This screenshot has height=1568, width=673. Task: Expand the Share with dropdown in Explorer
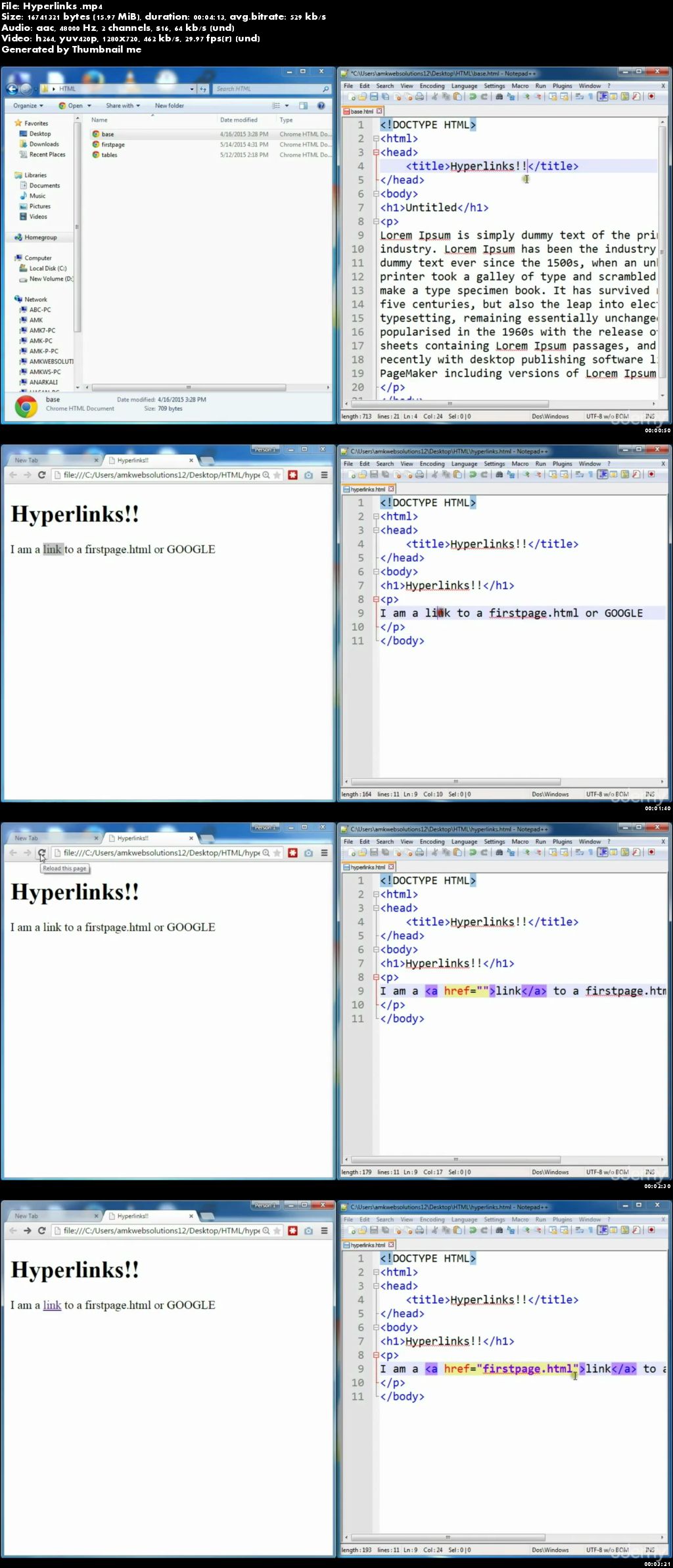(123, 106)
